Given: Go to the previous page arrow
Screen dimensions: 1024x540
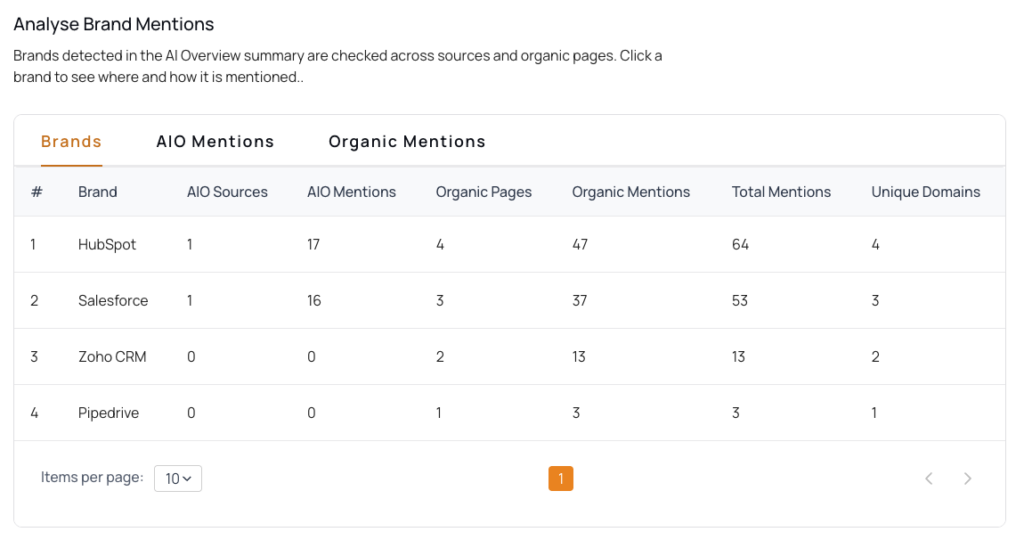Looking at the screenshot, I should [x=929, y=479].
